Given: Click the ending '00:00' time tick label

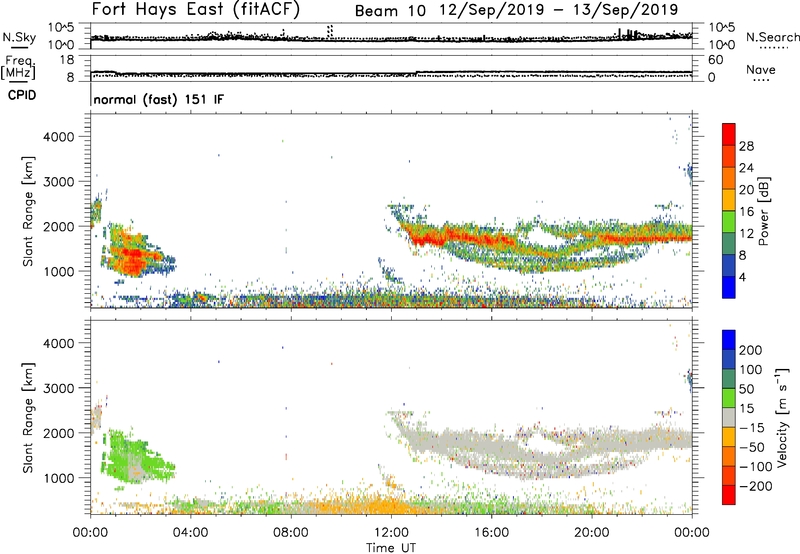Looking at the screenshot, I should coord(691,533).
